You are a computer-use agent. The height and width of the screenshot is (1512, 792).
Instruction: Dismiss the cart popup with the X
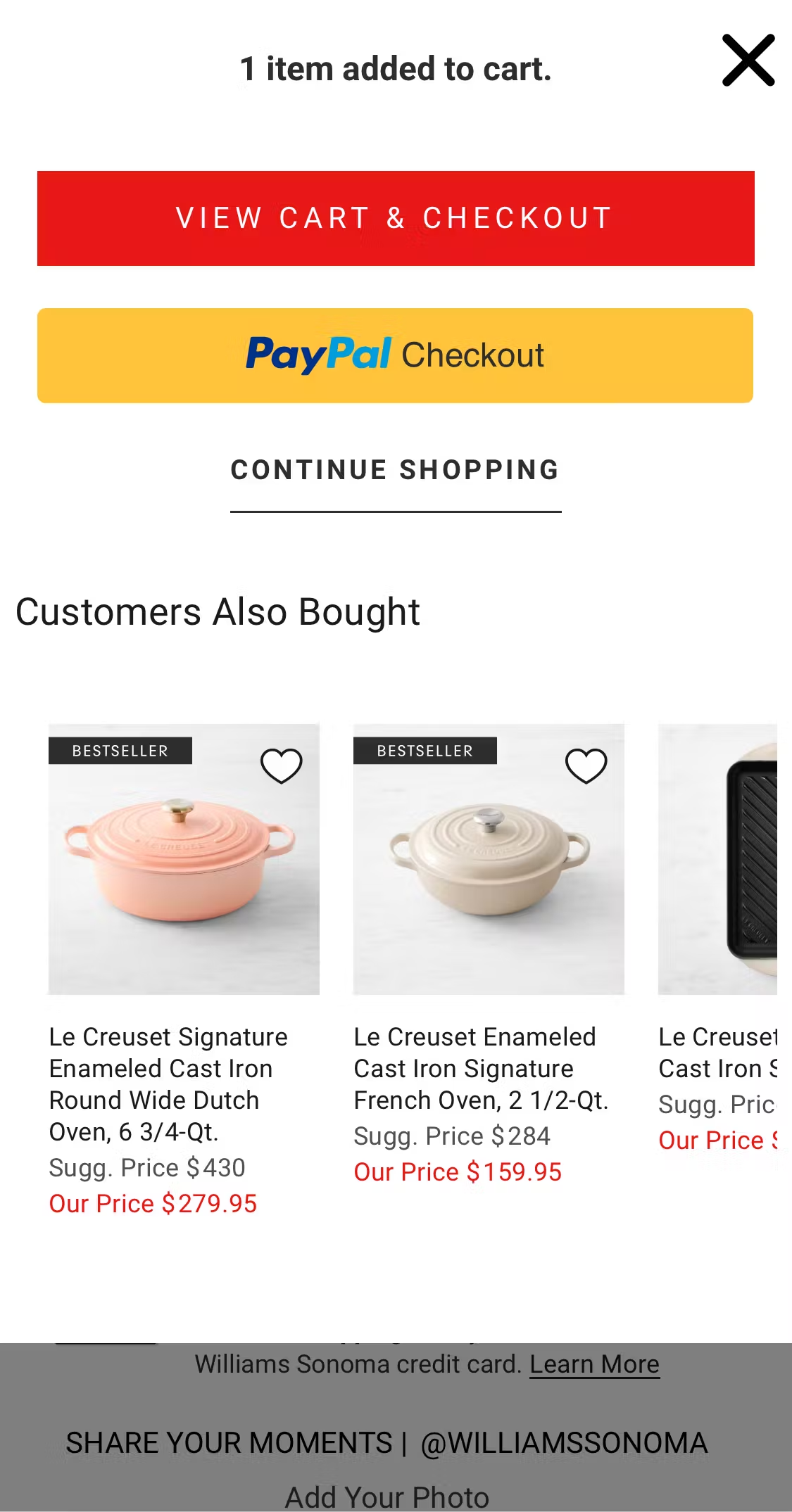coord(748,61)
